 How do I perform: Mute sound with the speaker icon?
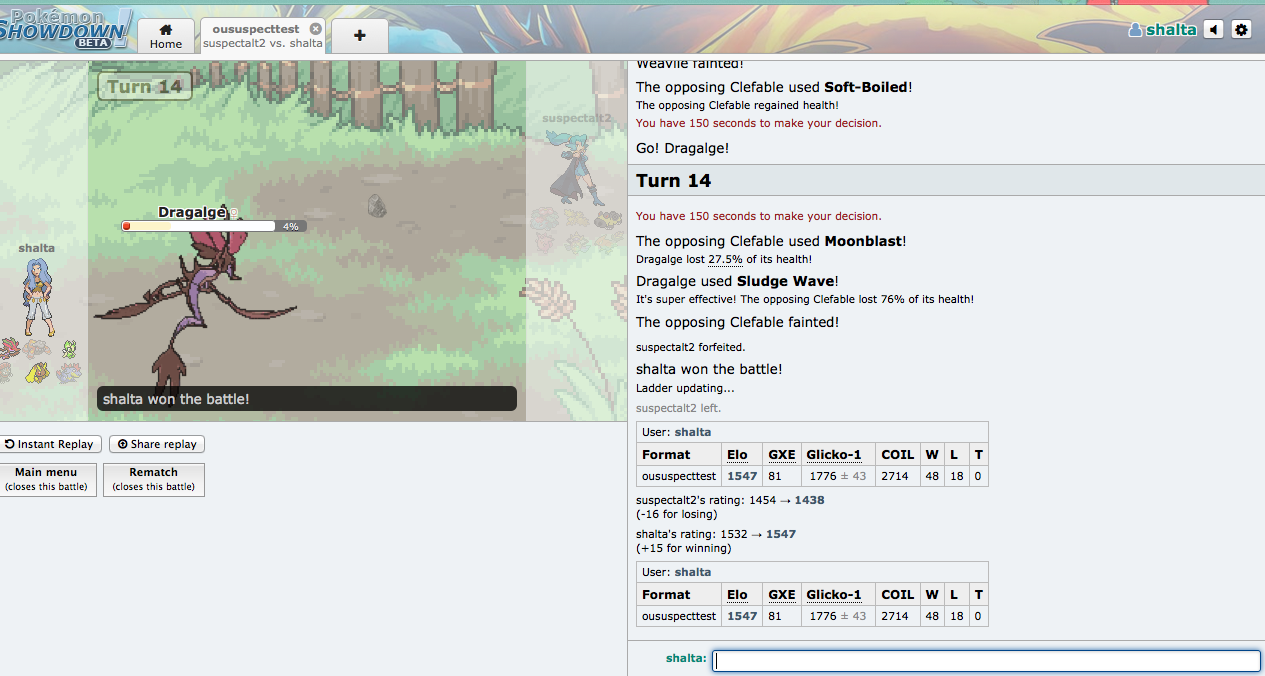coord(1213,29)
